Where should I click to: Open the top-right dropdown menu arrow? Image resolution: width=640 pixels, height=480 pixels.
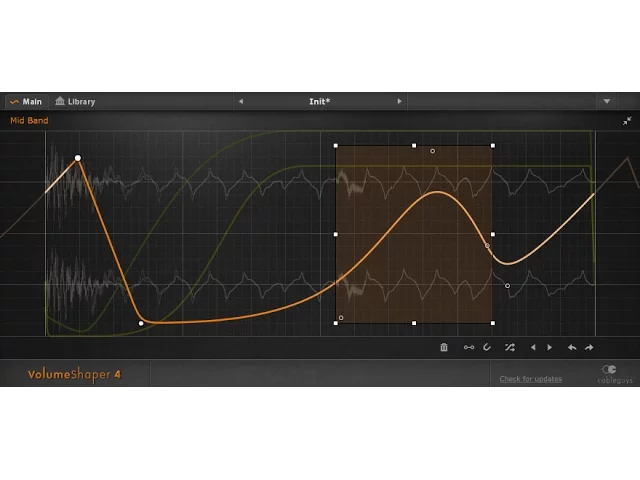click(x=607, y=101)
